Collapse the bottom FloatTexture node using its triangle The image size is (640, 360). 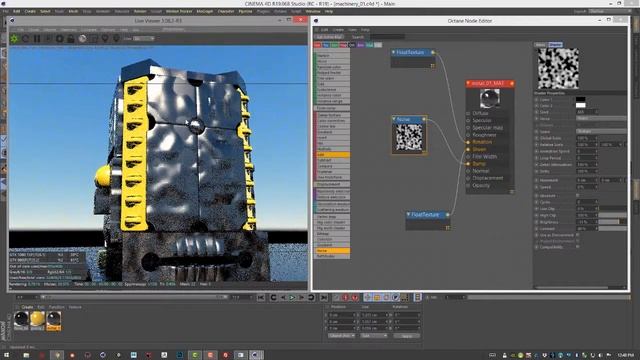(408, 214)
